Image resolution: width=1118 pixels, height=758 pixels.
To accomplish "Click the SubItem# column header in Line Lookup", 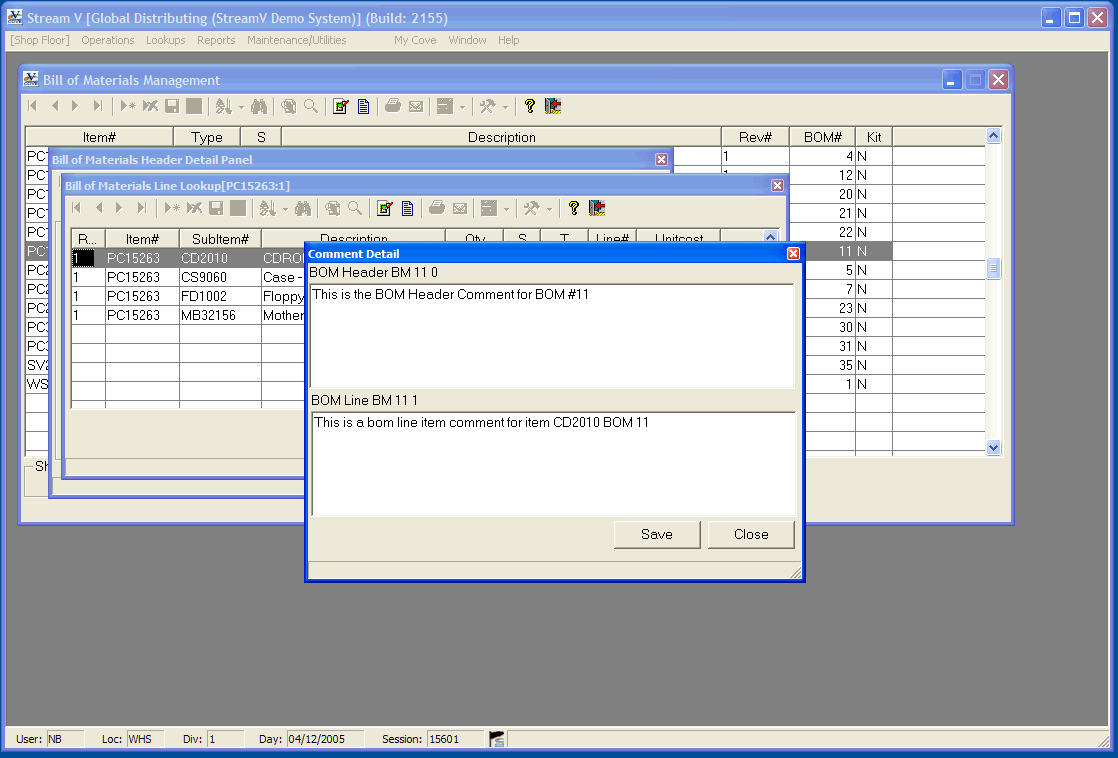I will pos(220,239).
